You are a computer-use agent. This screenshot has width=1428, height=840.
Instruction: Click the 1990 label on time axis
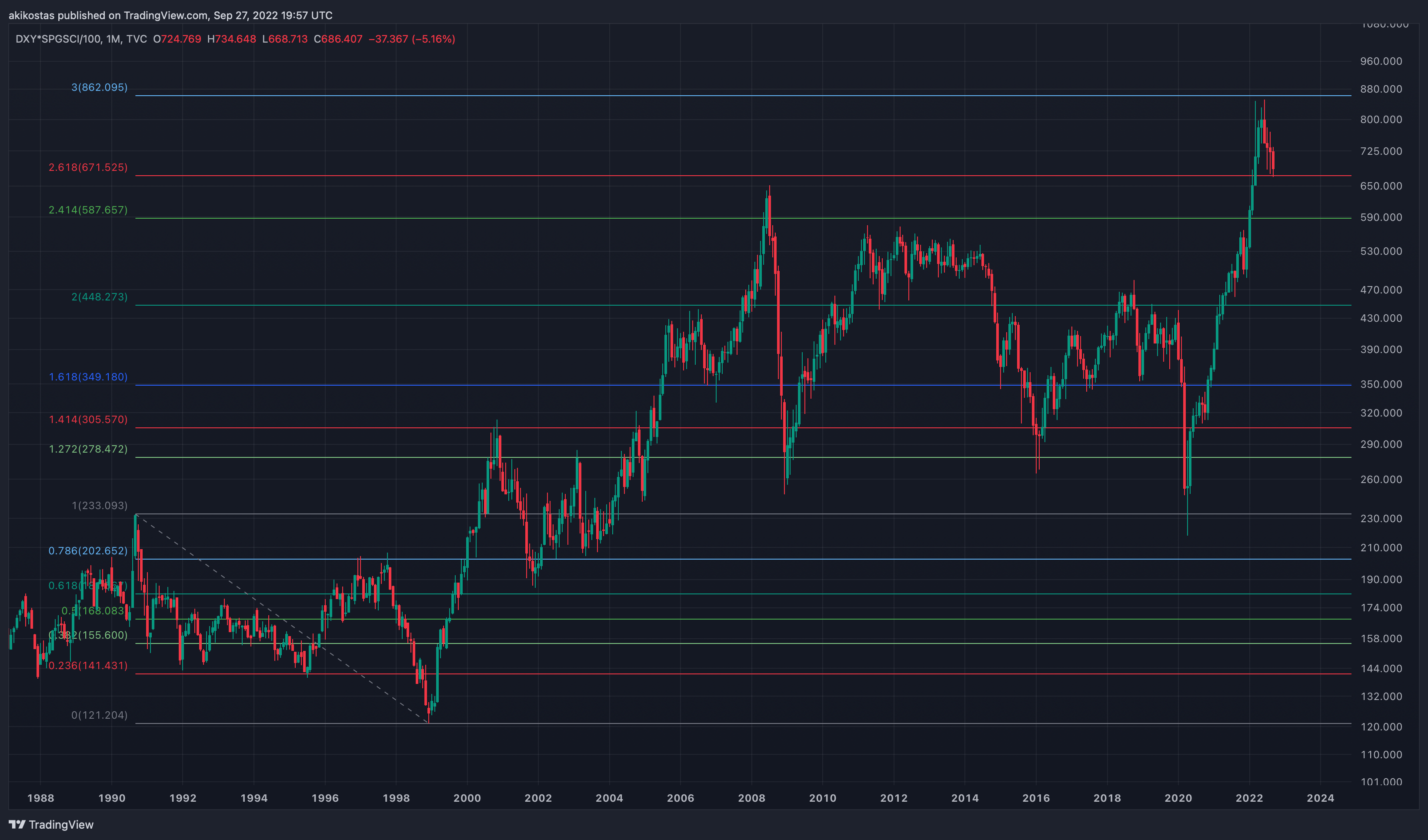[x=112, y=798]
